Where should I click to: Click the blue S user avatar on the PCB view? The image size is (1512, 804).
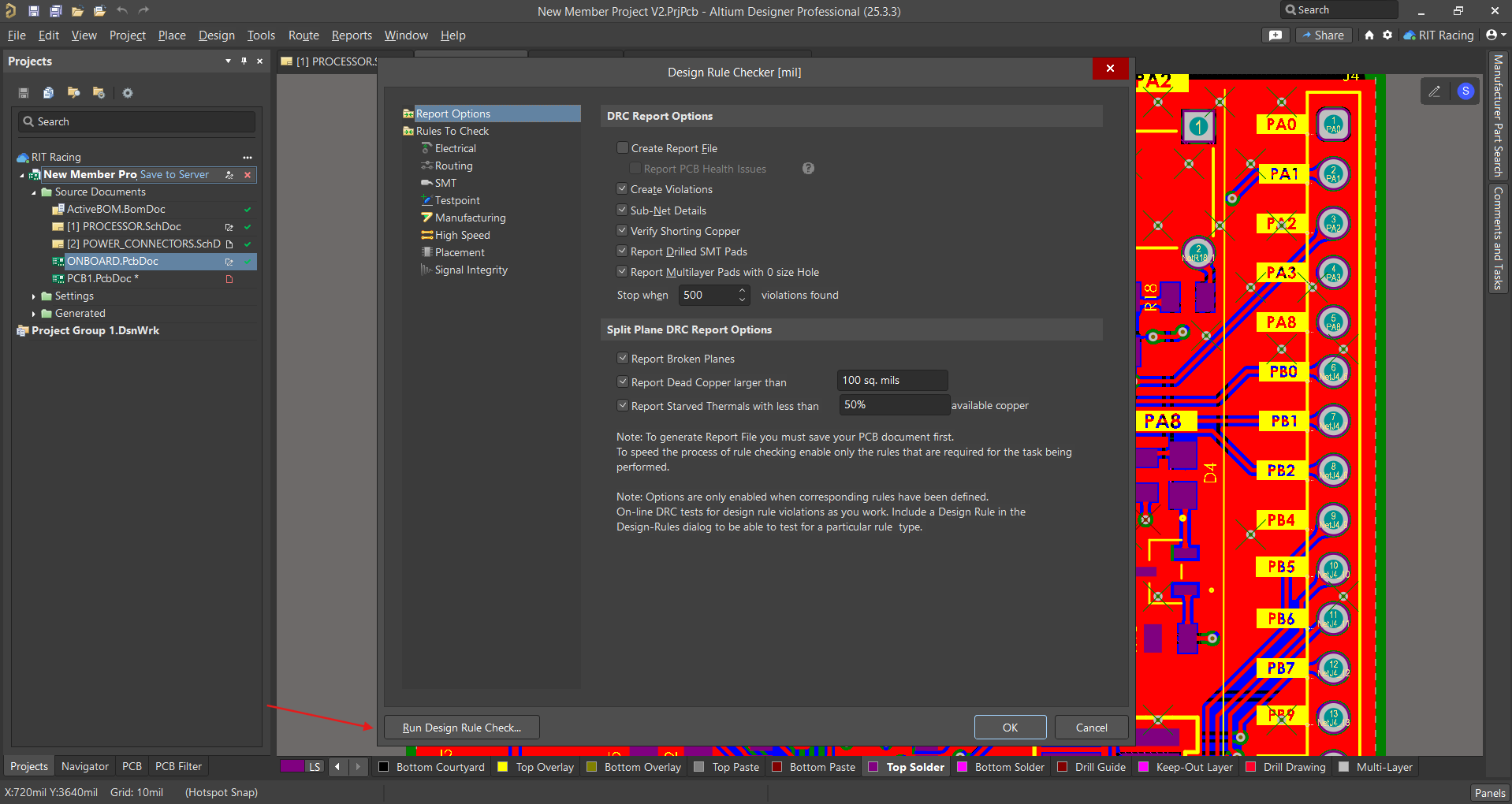click(1465, 91)
